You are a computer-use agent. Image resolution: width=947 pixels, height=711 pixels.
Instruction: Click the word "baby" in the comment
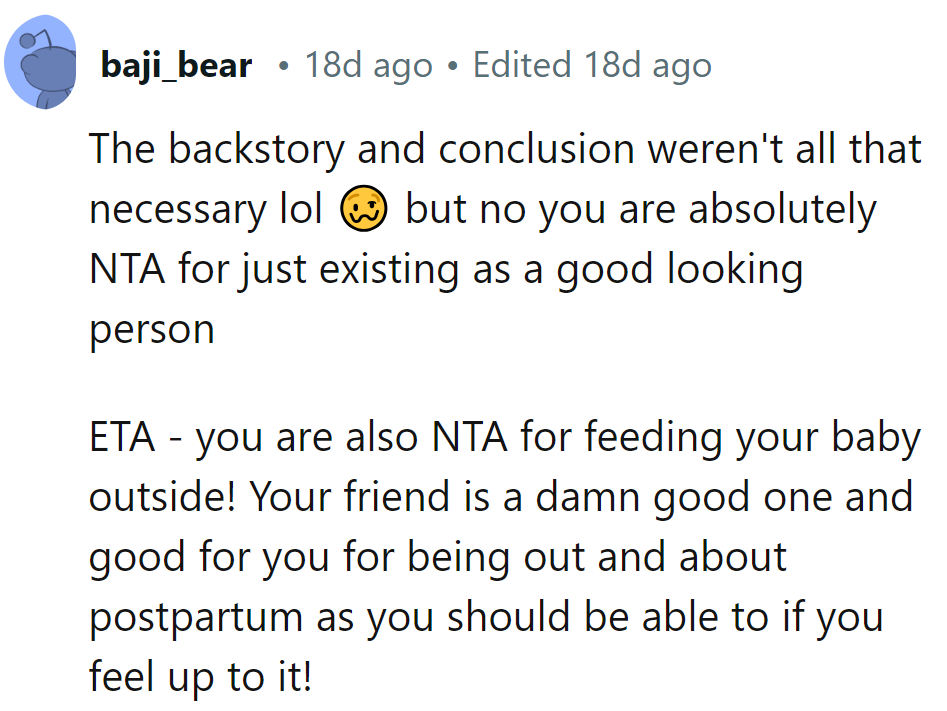pyautogui.click(x=873, y=438)
